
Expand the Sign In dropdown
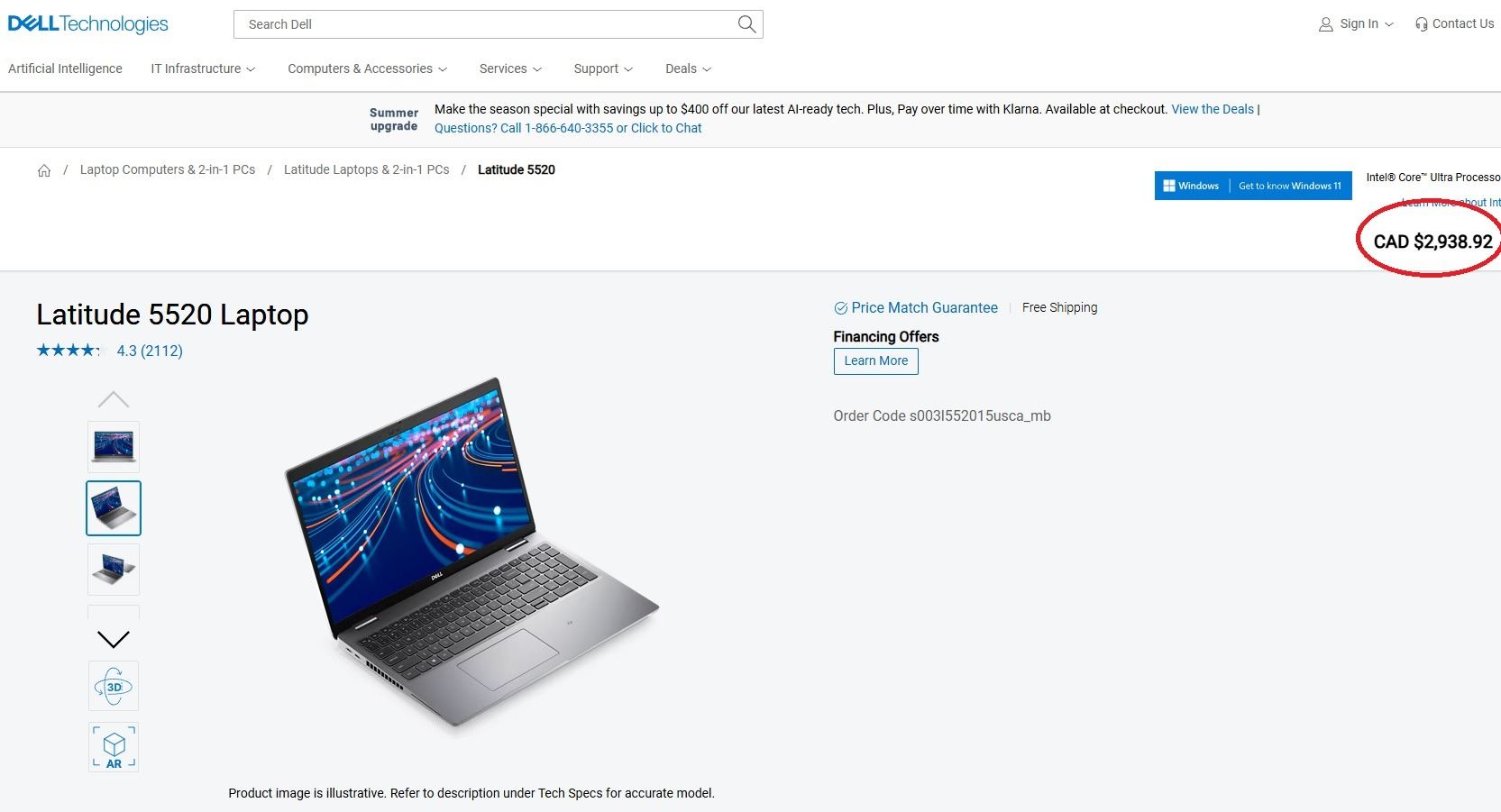(1357, 24)
